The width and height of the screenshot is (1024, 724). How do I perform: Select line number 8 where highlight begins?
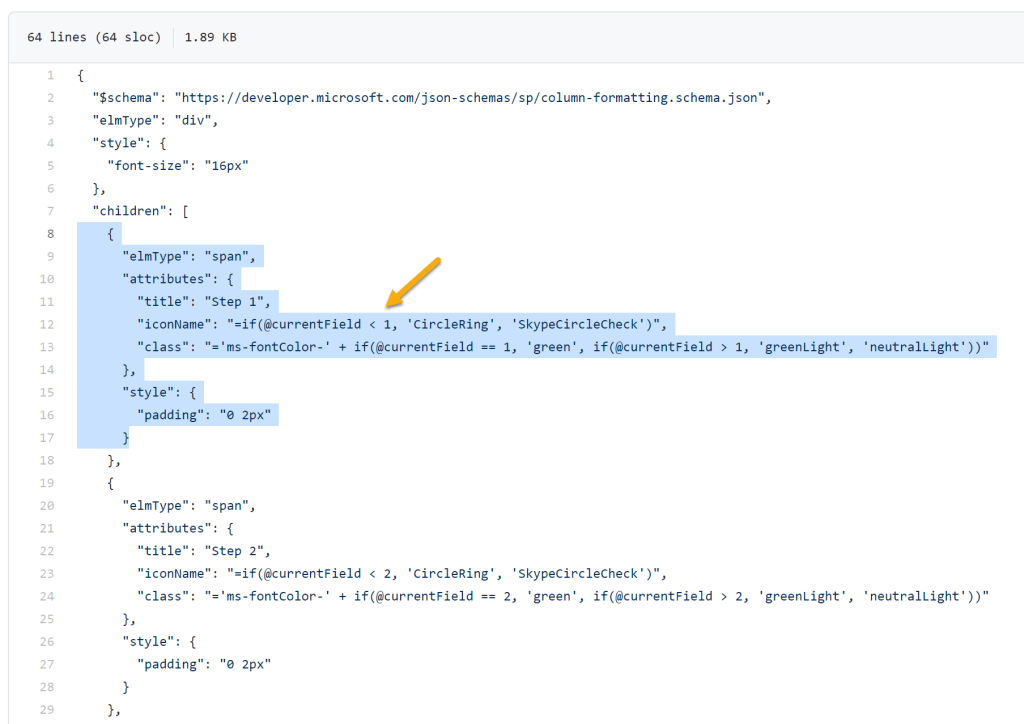click(50, 233)
